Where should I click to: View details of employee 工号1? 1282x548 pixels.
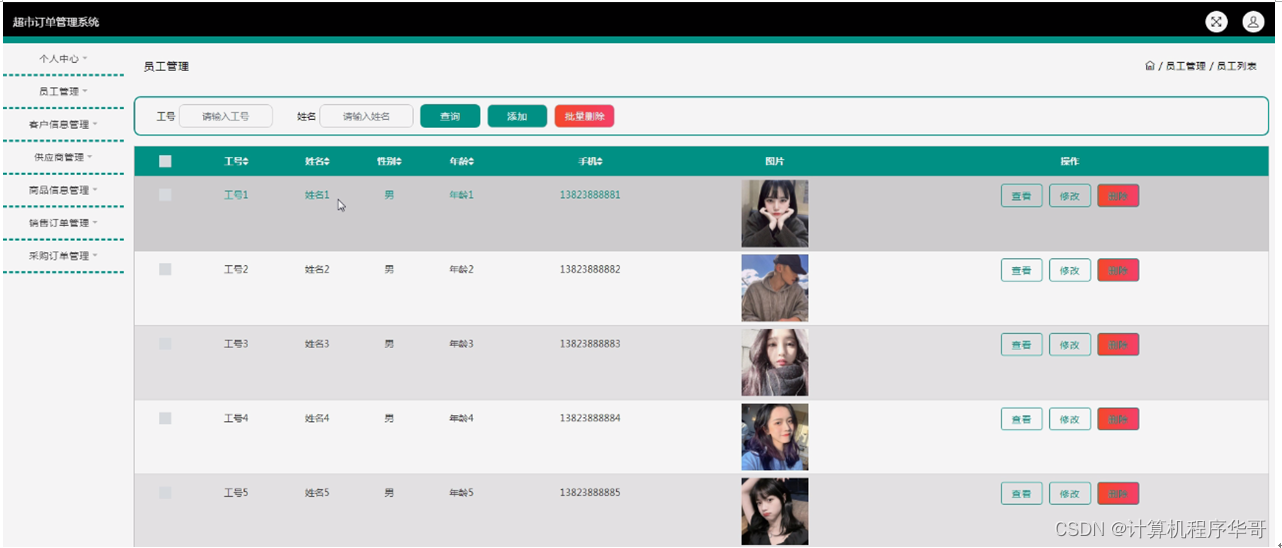pyautogui.click(x=1021, y=196)
